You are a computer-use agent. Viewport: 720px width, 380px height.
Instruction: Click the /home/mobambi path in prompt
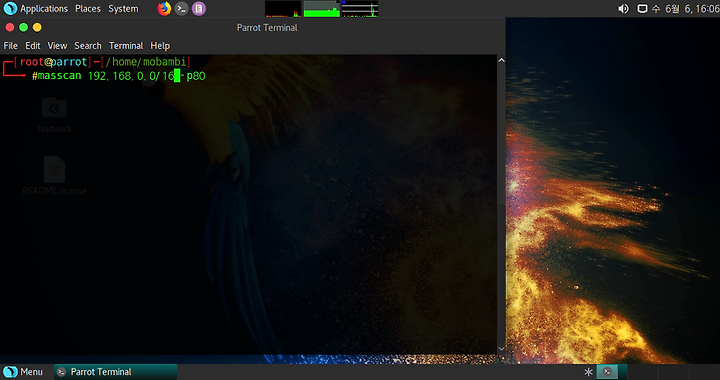pyautogui.click(x=146, y=61)
